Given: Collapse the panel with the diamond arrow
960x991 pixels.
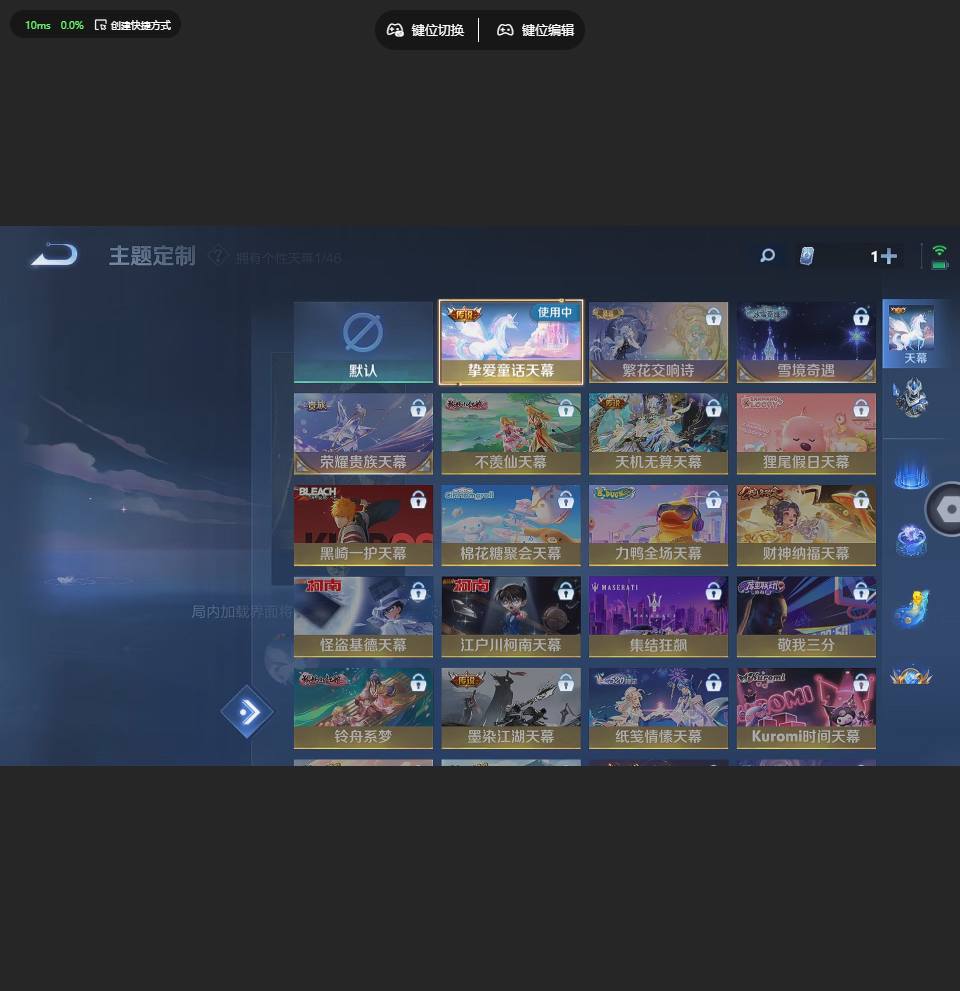Looking at the screenshot, I should pyautogui.click(x=247, y=712).
